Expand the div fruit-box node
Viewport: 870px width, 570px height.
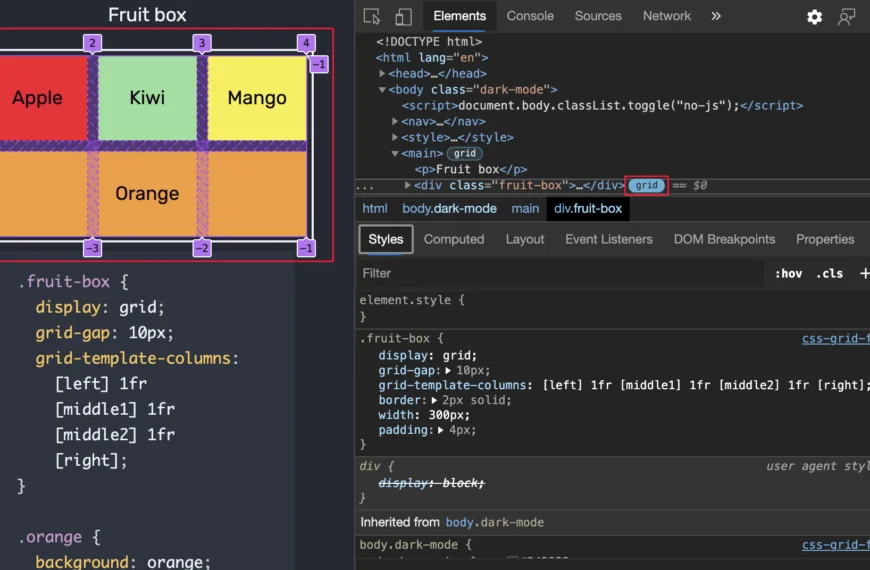click(x=408, y=185)
